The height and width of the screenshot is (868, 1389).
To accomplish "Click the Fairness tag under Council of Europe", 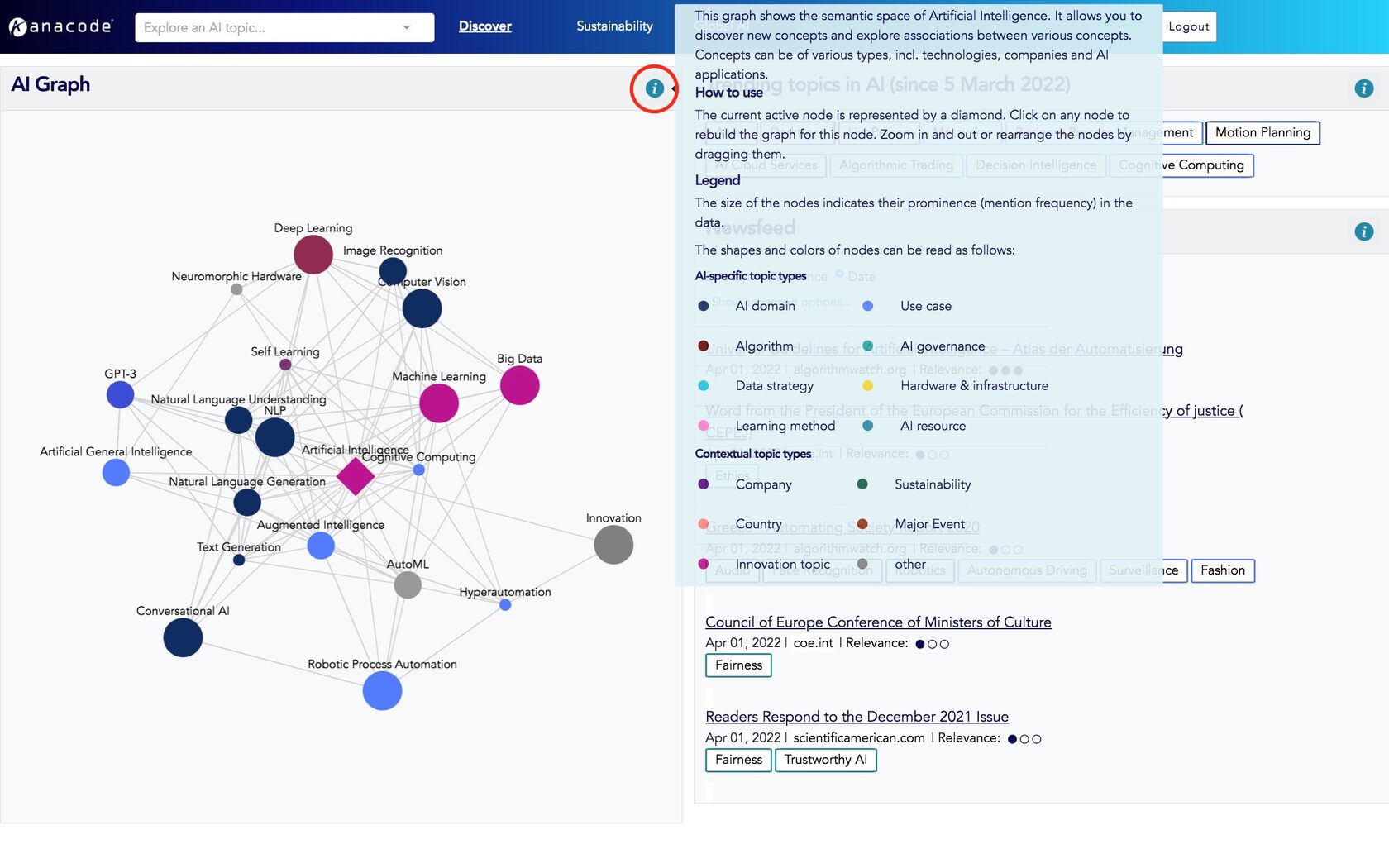I will 738,665.
